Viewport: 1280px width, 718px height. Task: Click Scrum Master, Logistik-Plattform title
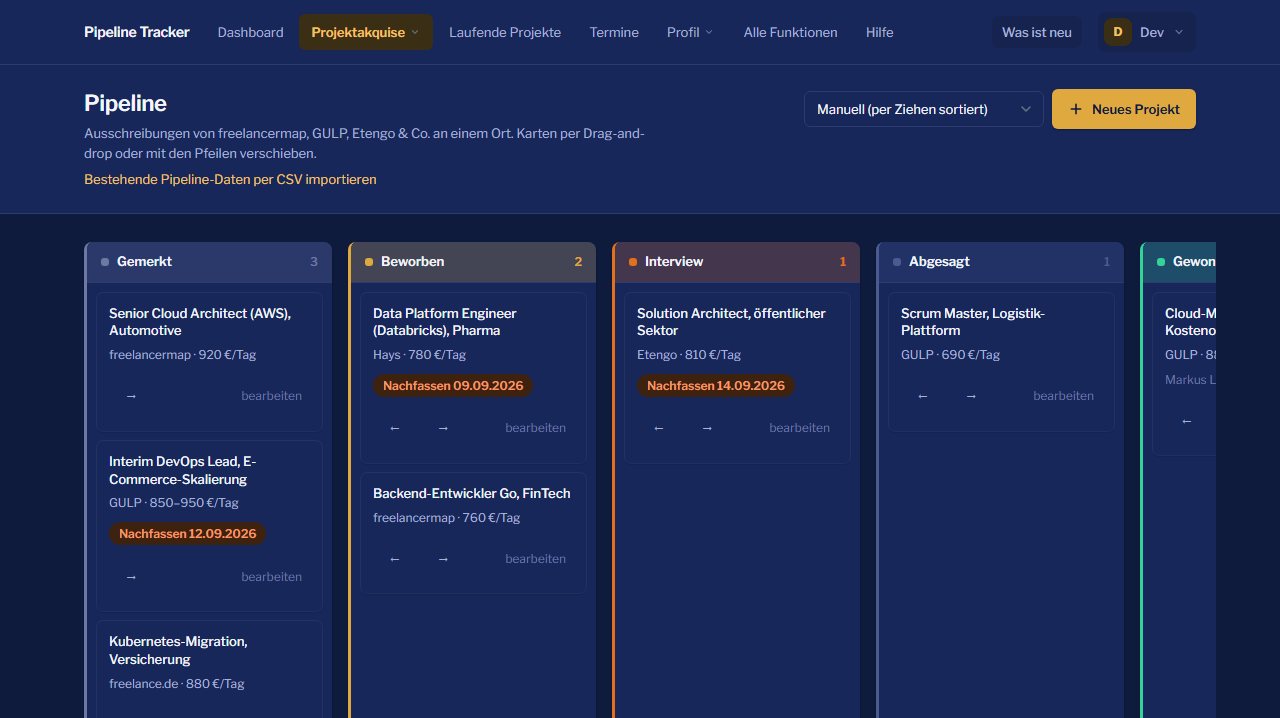pos(973,322)
